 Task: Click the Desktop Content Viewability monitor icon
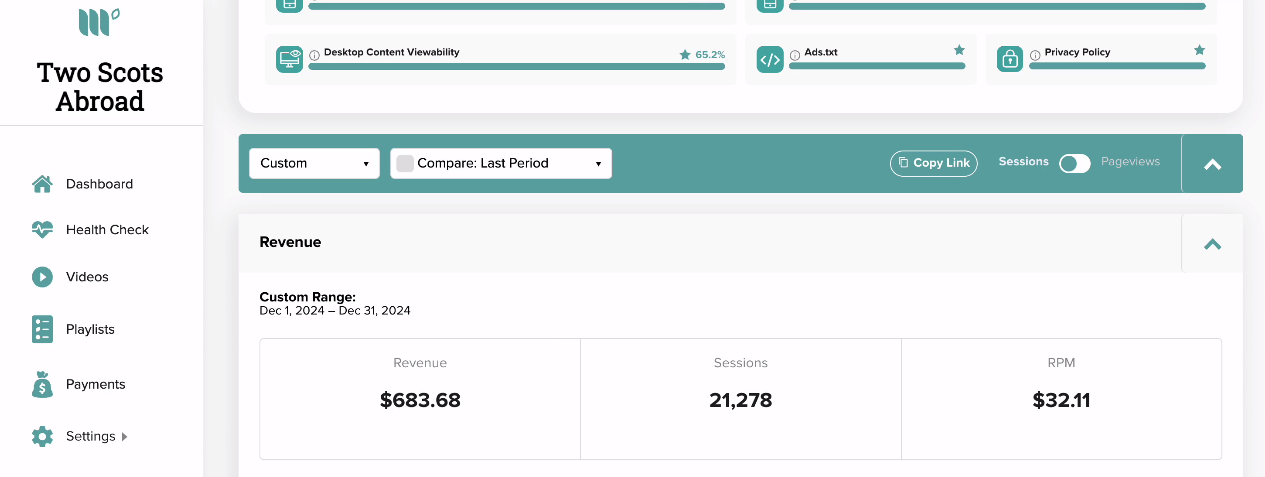coord(290,59)
